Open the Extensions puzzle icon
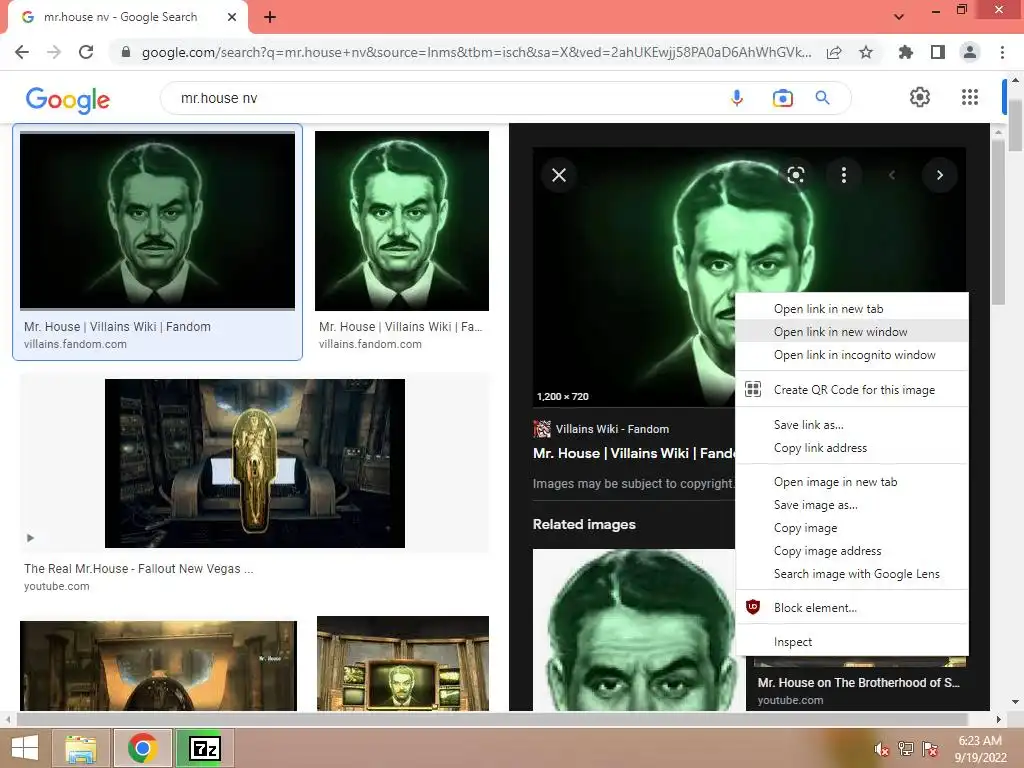Screen dimensions: 1024x768 click(905, 52)
